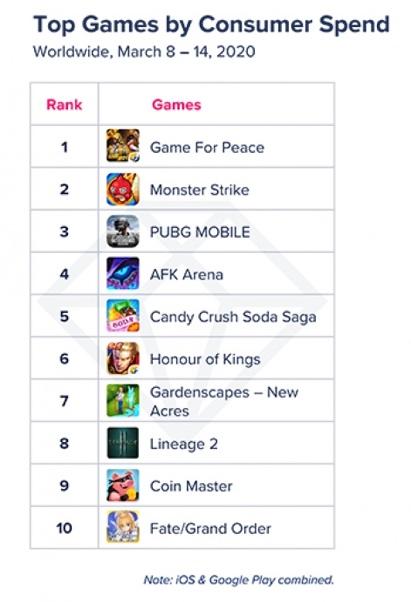Image resolution: width=411 pixels, height=602 pixels.
Task: Click the Honour of Kings app icon
Action: (123, 358)
